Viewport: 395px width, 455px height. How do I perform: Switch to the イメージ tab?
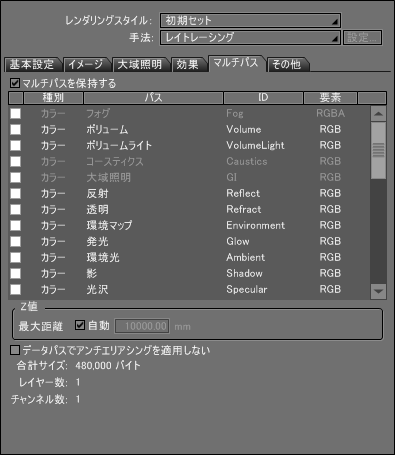[x=86, y=64]
